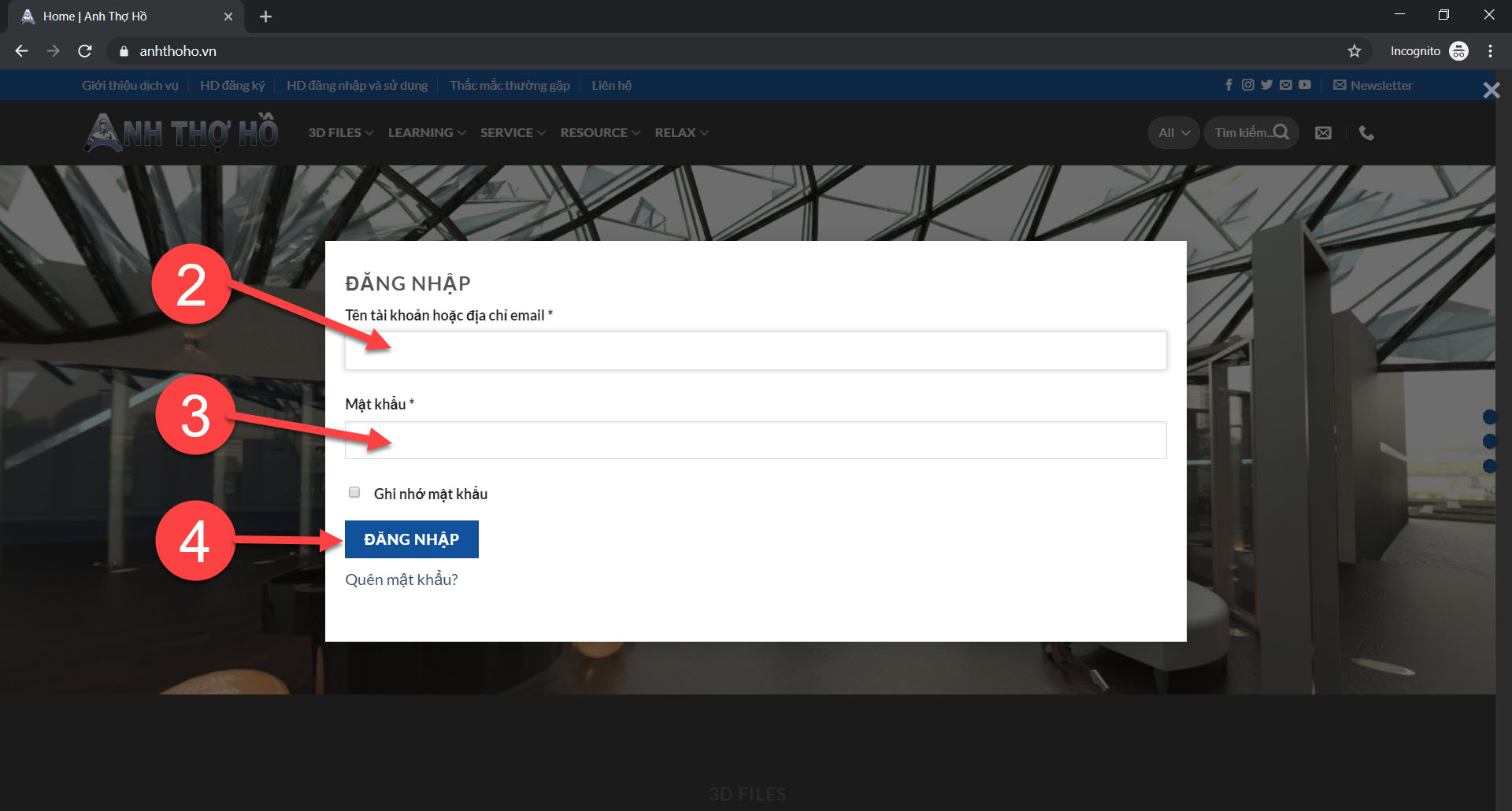Reload the page with refresh icon
Screen dimensions: 1512x811
(85, 51)
